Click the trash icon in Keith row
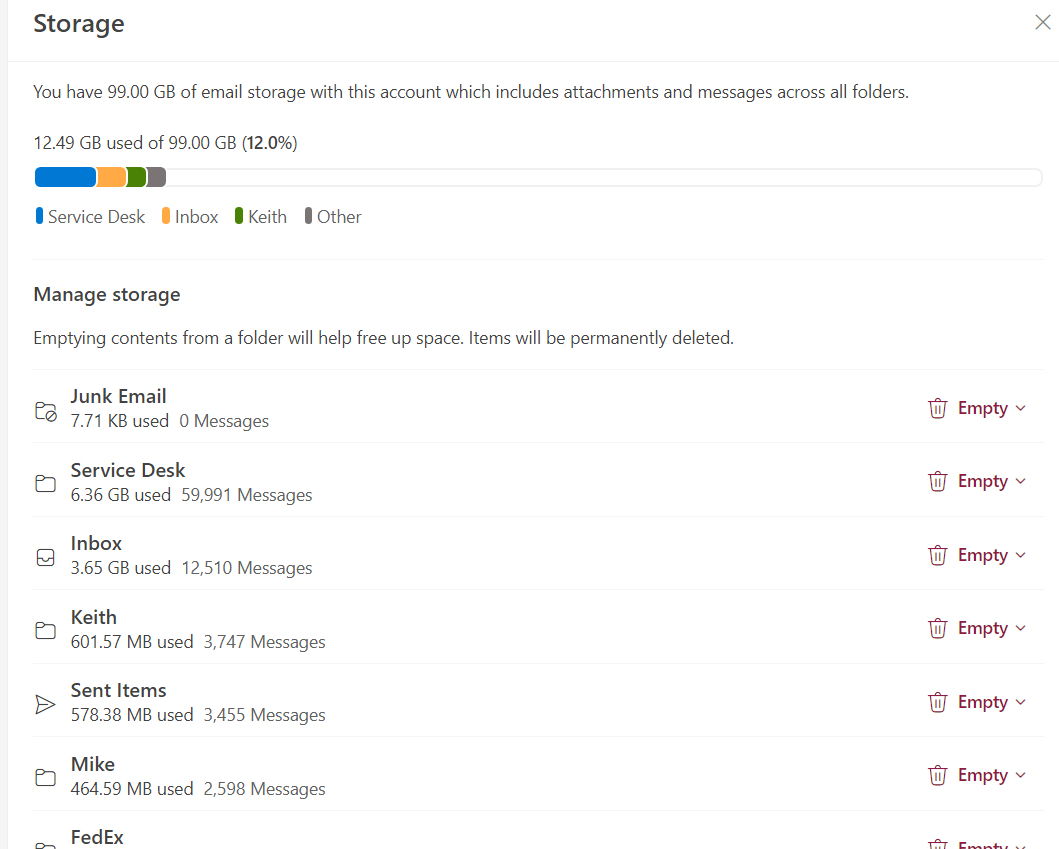This screenshot has height=849, width=1059. tap(937, 628)
